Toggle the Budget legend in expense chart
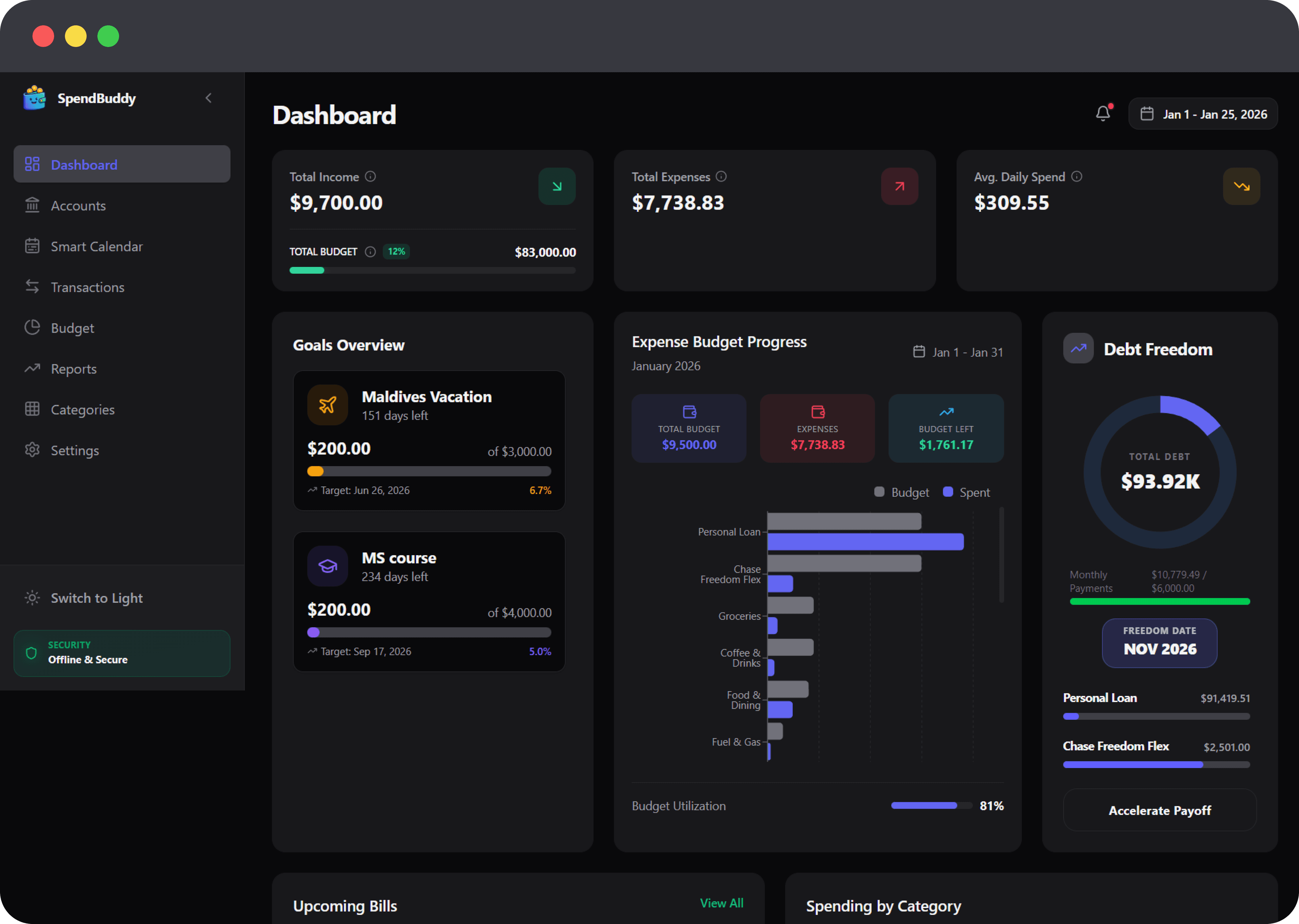The height and width of the screenshot is (924, 1299). tap(902, 492)
